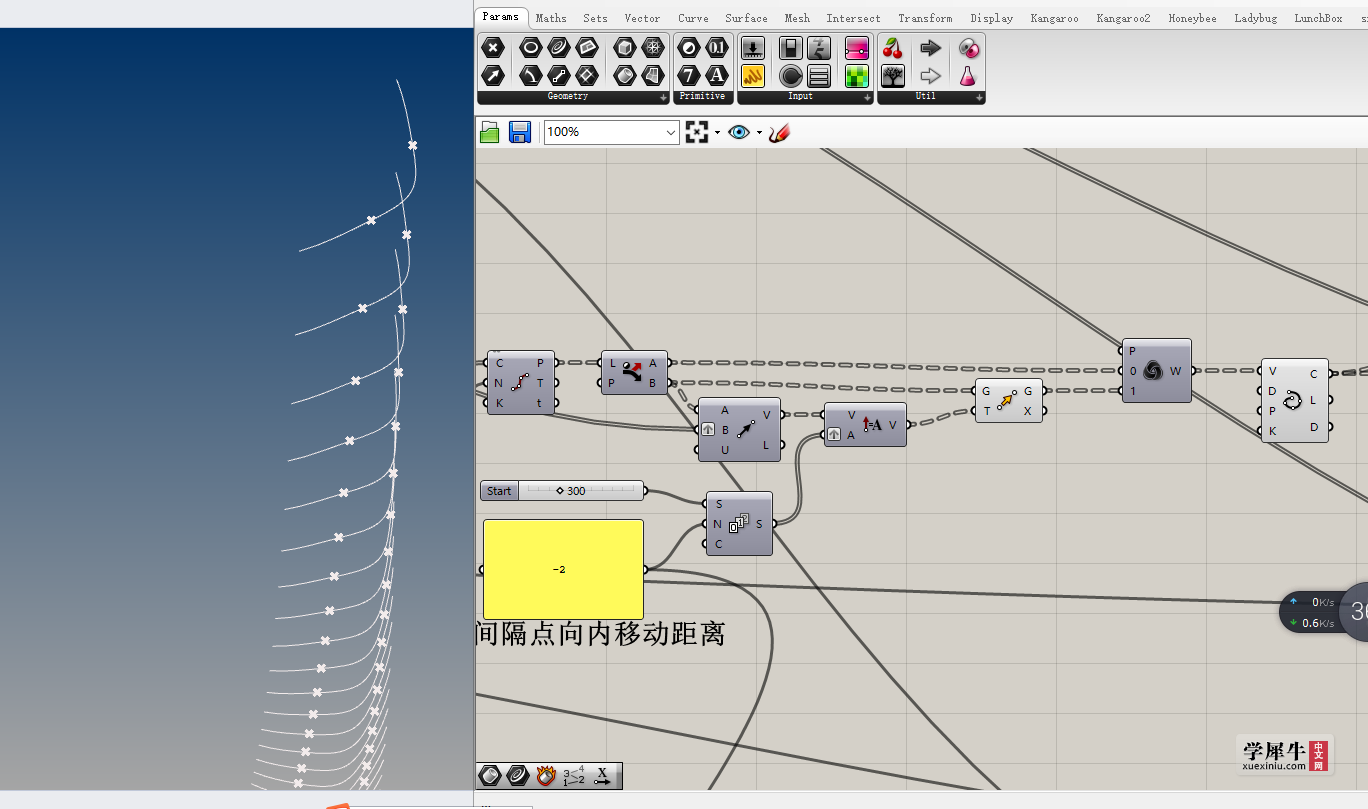Click the Start slider name label
1368x809 pixels.
(x=499, y=491)
